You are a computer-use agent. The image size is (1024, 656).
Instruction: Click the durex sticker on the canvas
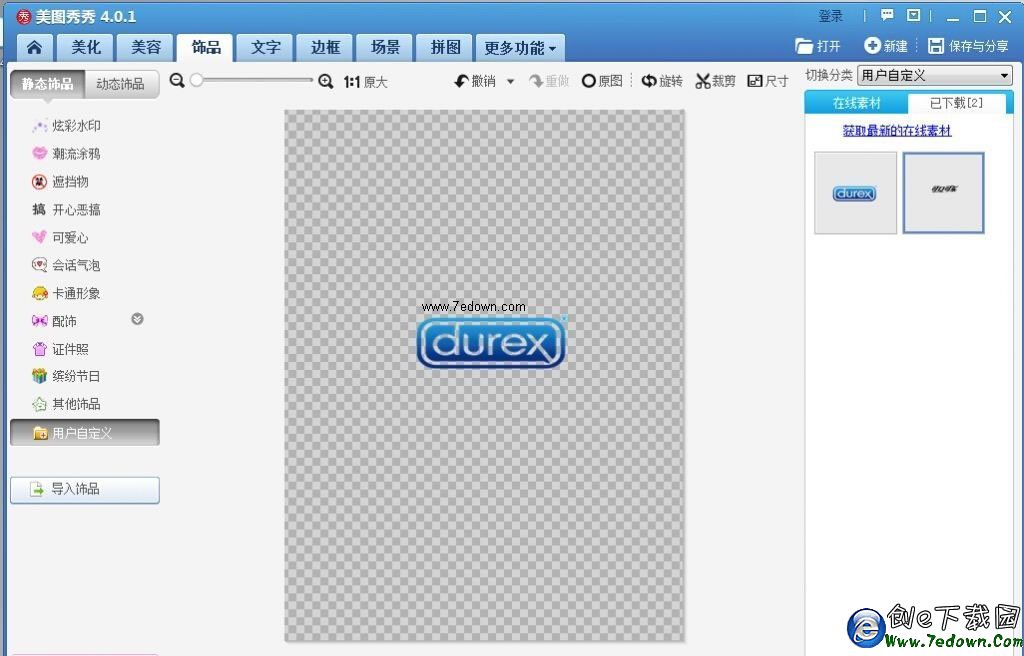pos(491,343)
